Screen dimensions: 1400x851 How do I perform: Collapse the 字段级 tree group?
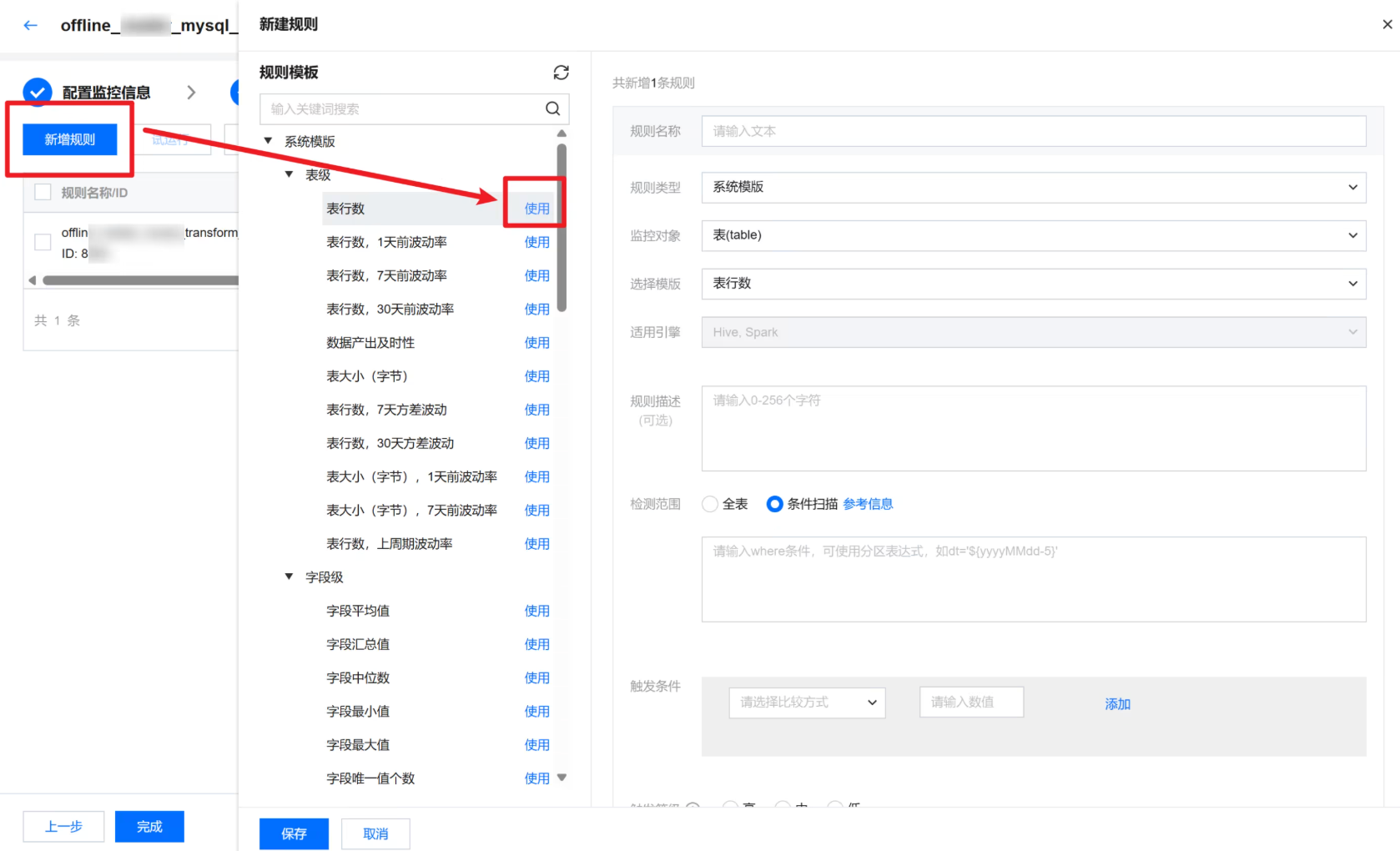pyautogui.click(x=289, y=577)
